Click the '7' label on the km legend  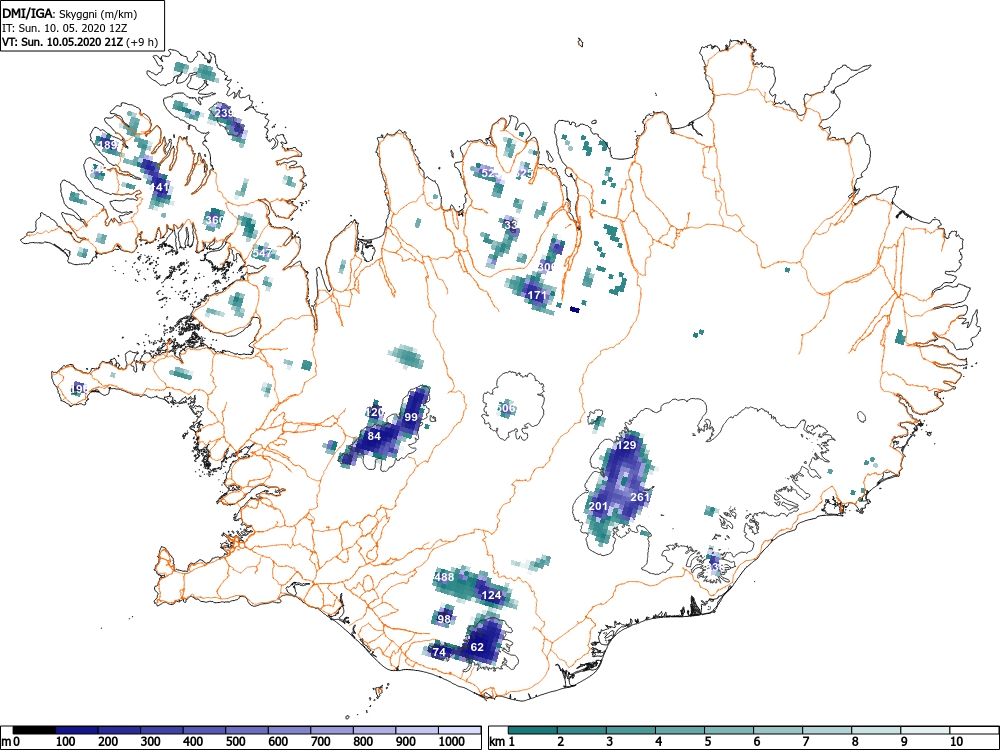[806, 742]
